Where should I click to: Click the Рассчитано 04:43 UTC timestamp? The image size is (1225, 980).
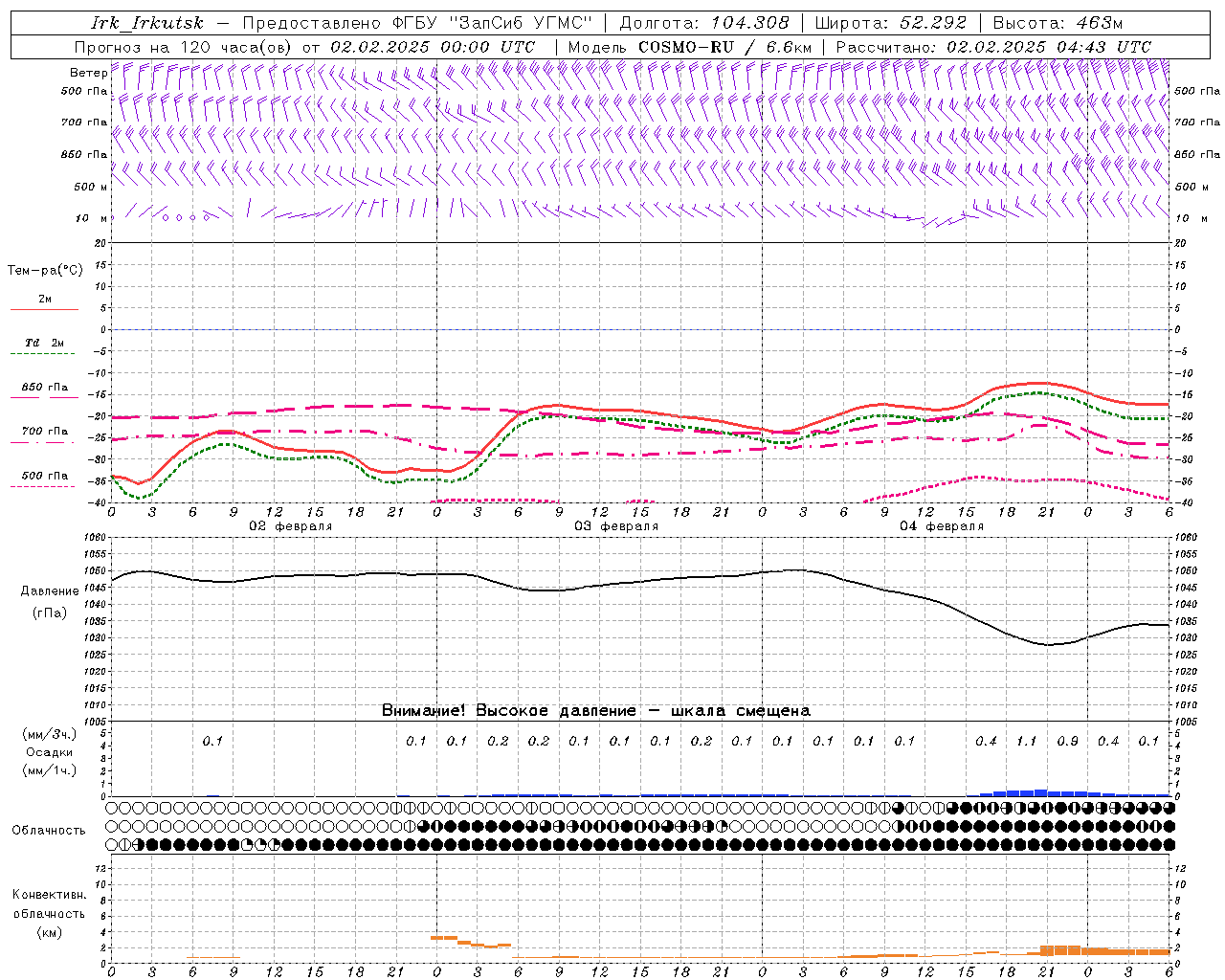(1048, 47)
